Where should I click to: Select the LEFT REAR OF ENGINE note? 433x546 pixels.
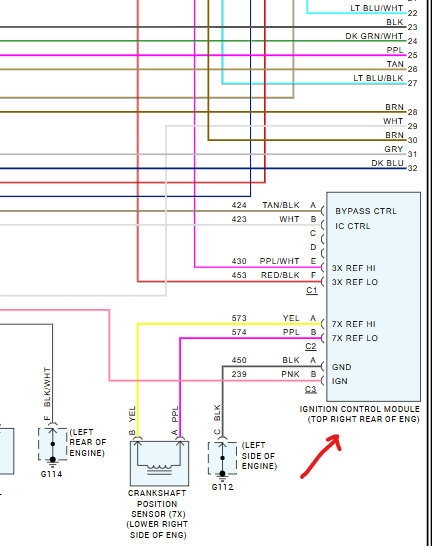(87, 442)
